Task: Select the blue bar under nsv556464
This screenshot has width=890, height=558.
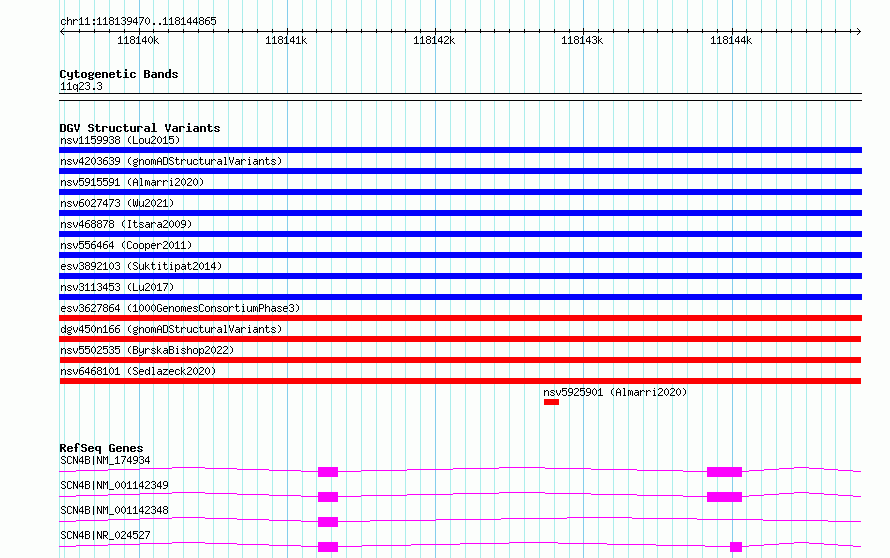Action: [460, 255]
